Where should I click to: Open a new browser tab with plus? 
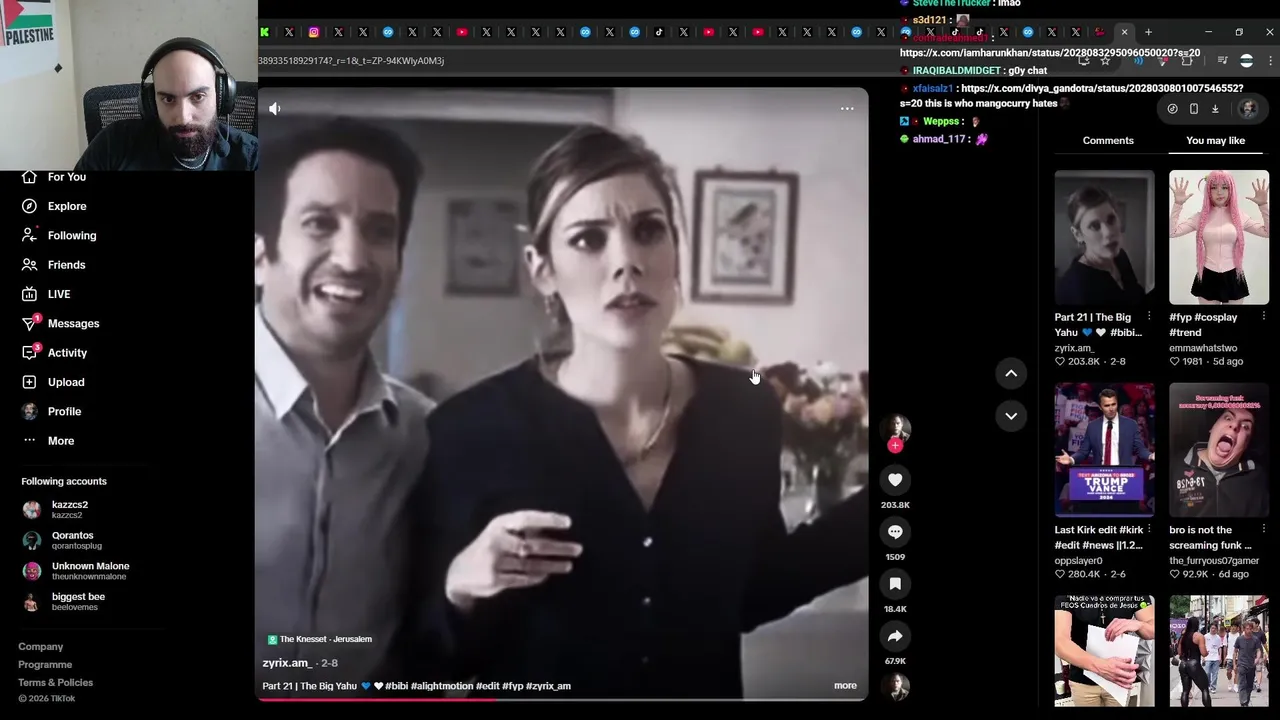tap(1148, 32)
